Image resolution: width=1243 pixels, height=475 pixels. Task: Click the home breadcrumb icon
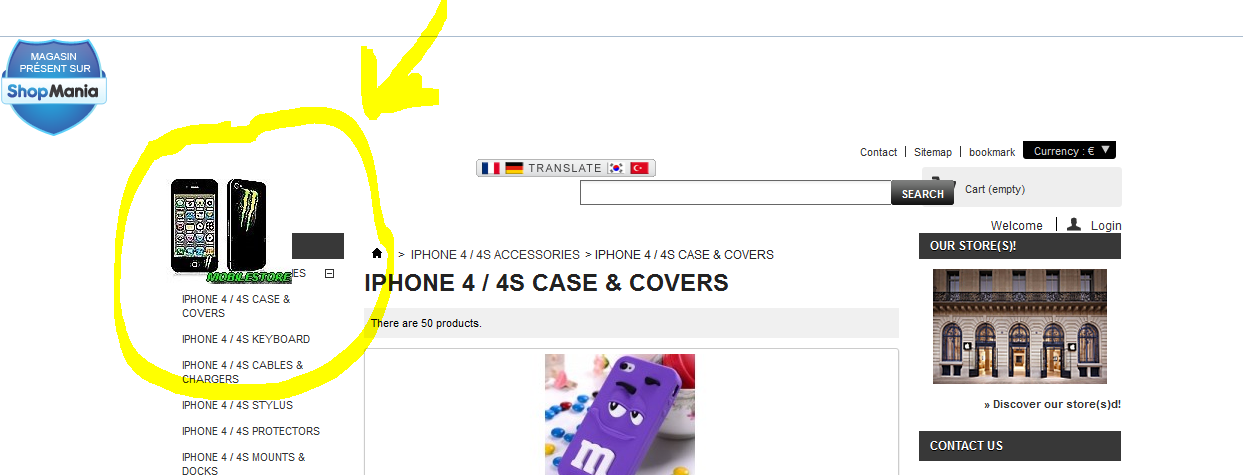click(377, 254)
